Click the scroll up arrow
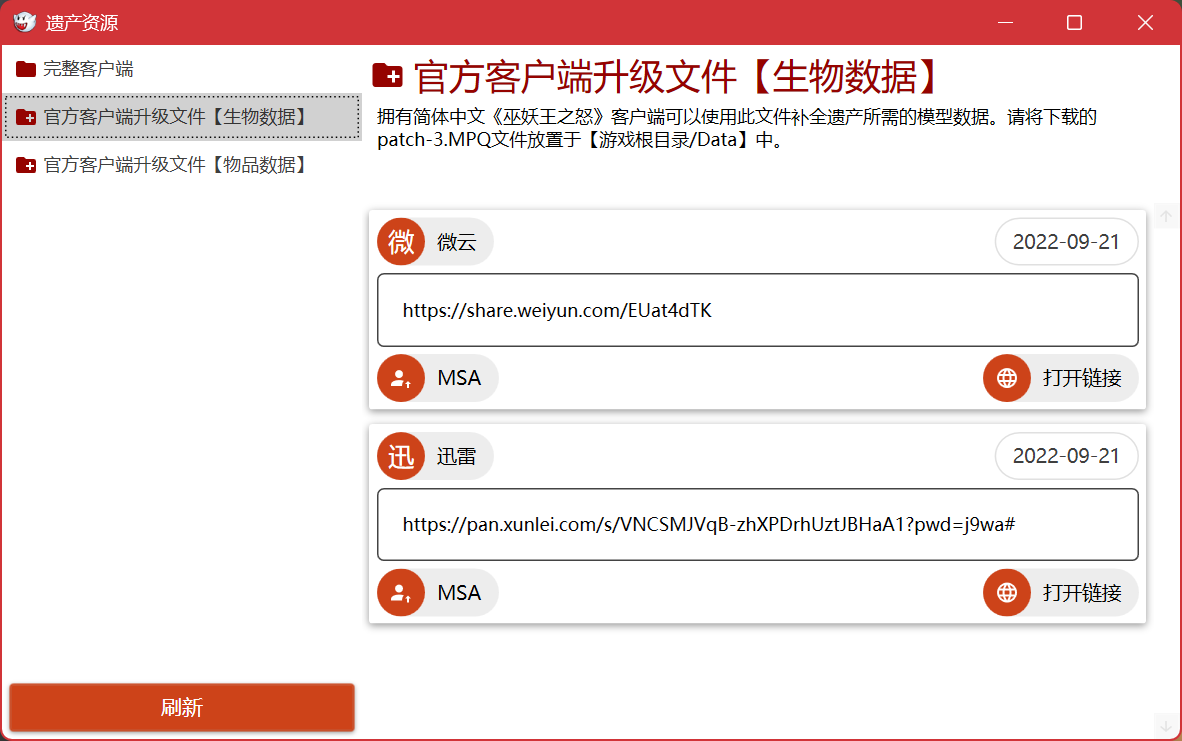1182x741 pixels. pyautogui.click(x=1165, y=217)
